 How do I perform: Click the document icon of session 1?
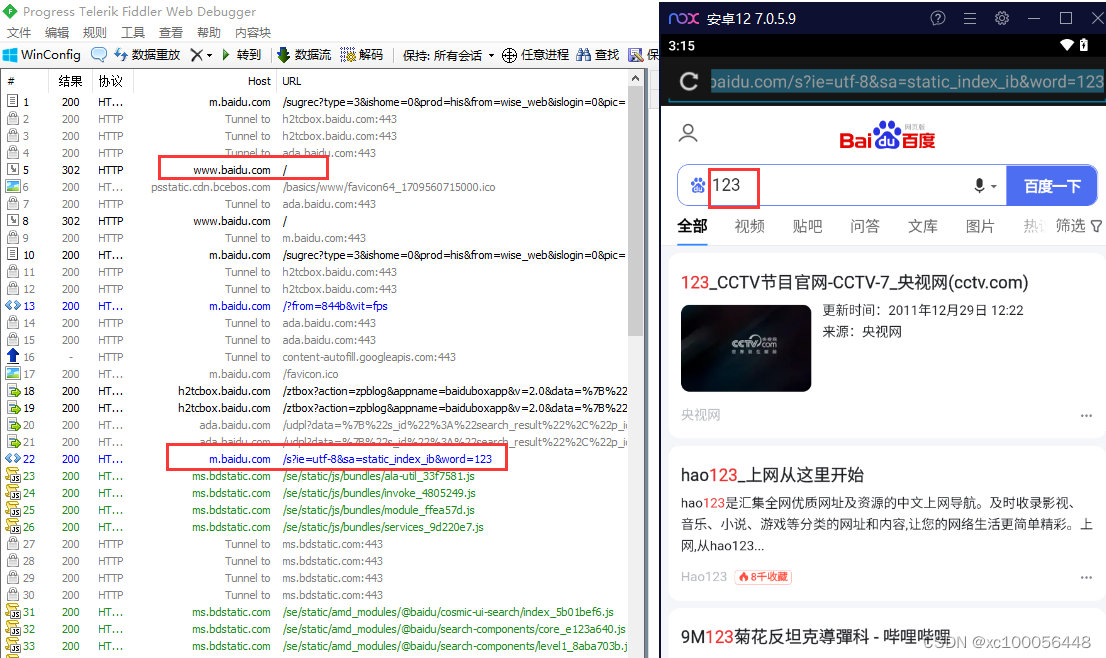coord(13,102)
